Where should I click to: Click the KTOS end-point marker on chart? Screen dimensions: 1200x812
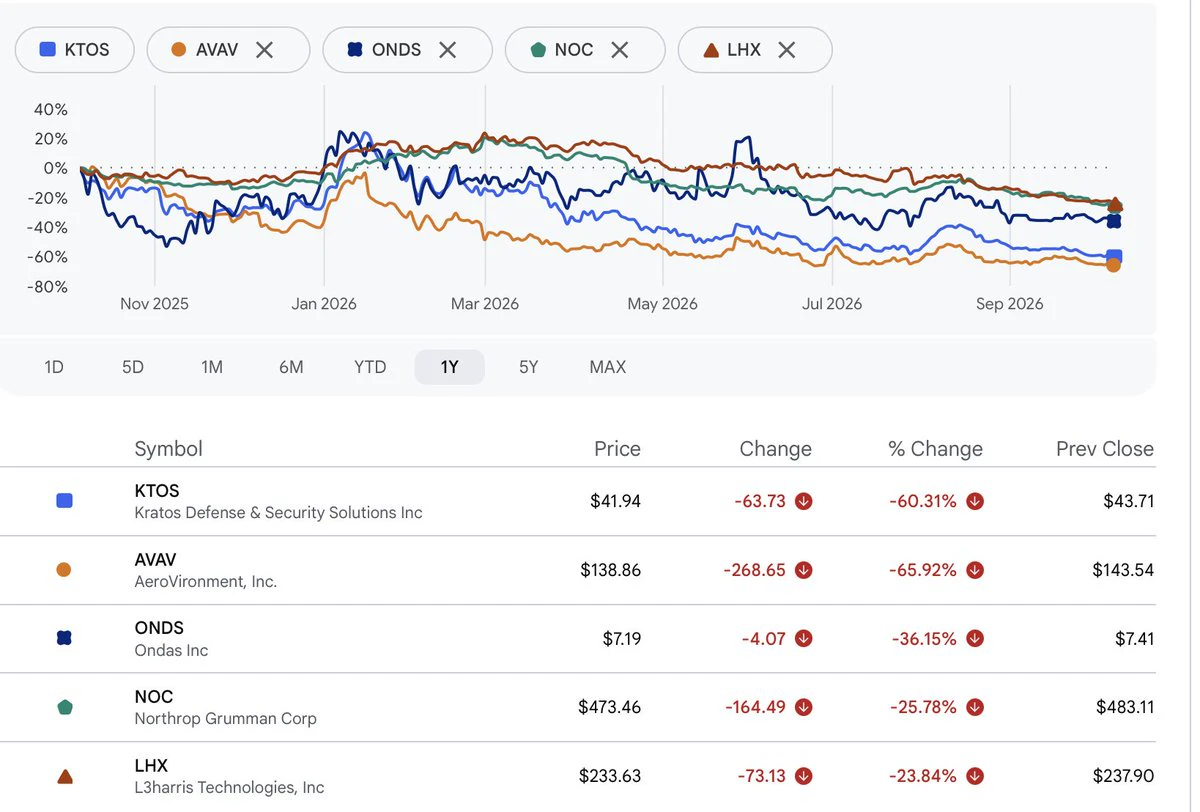click(x=1114, y=256)
